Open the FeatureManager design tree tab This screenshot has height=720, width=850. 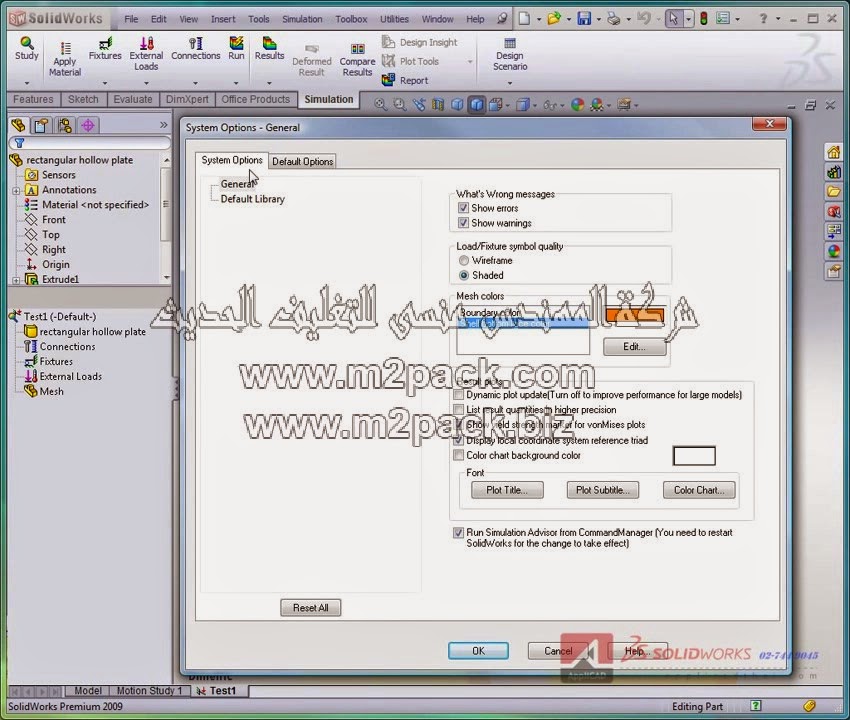pyautogui.click(x=18, y=125)
